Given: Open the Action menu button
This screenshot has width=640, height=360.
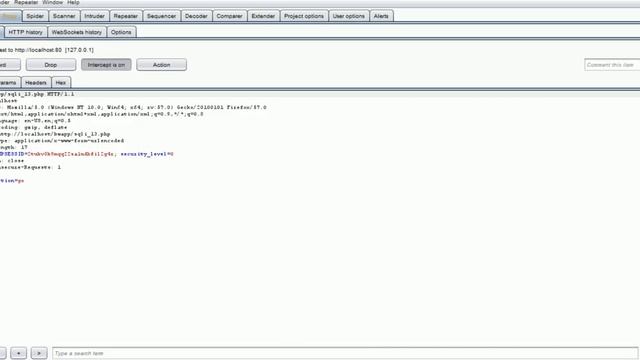Looking at the screenshot, I should [x=162, y=65].
